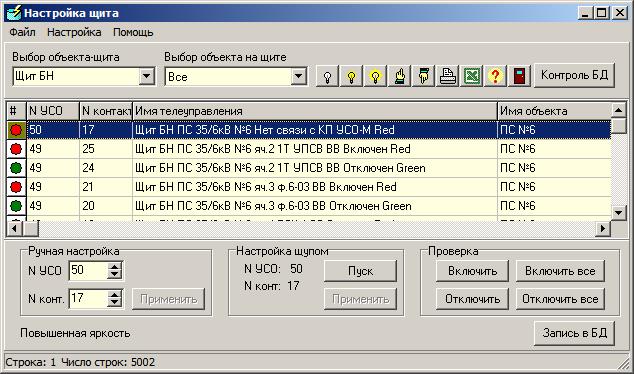The height and width of the screenshot is (374, 634).
Task: Click the red indicator of row 49 contact 25
Action: [16, 149]
